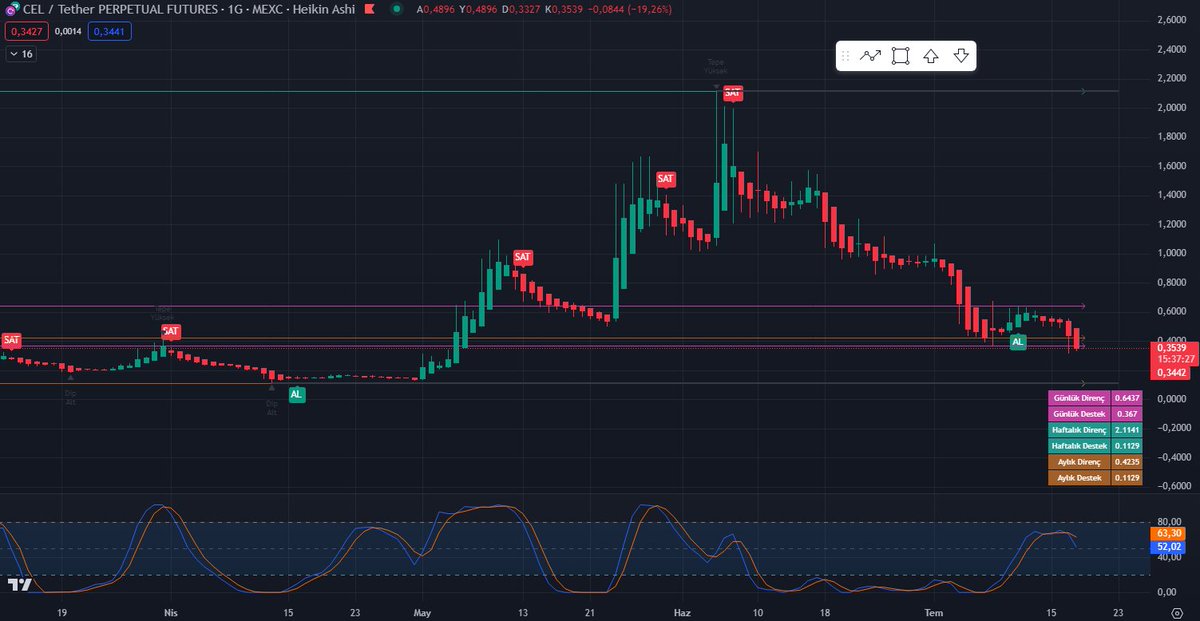1200x621 pixels.
Task: Expand the collapsed indicators legend showing 16
Action: [x=20, y=54]
